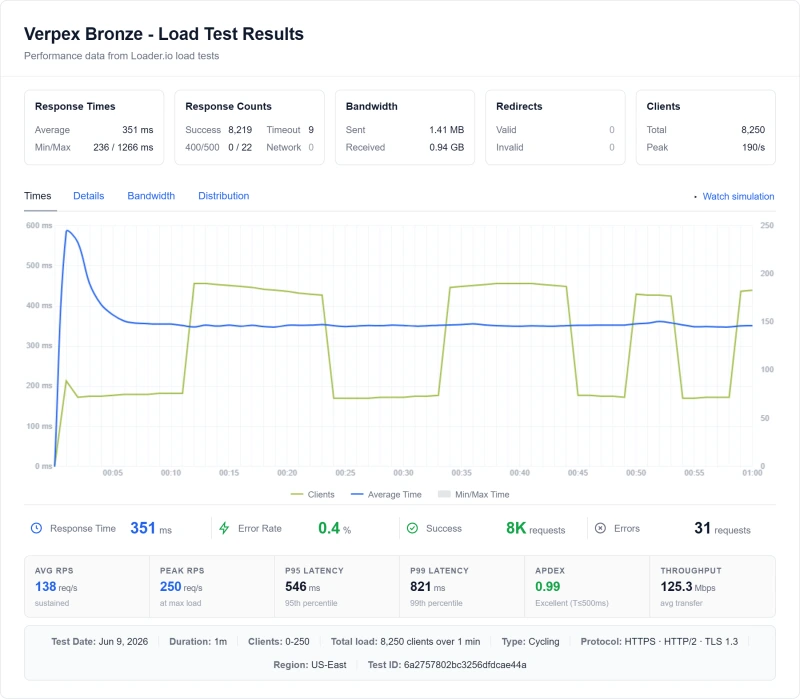Select the Times tab
Viewport: 800px width, 699px height.
[x=38, y=196]
